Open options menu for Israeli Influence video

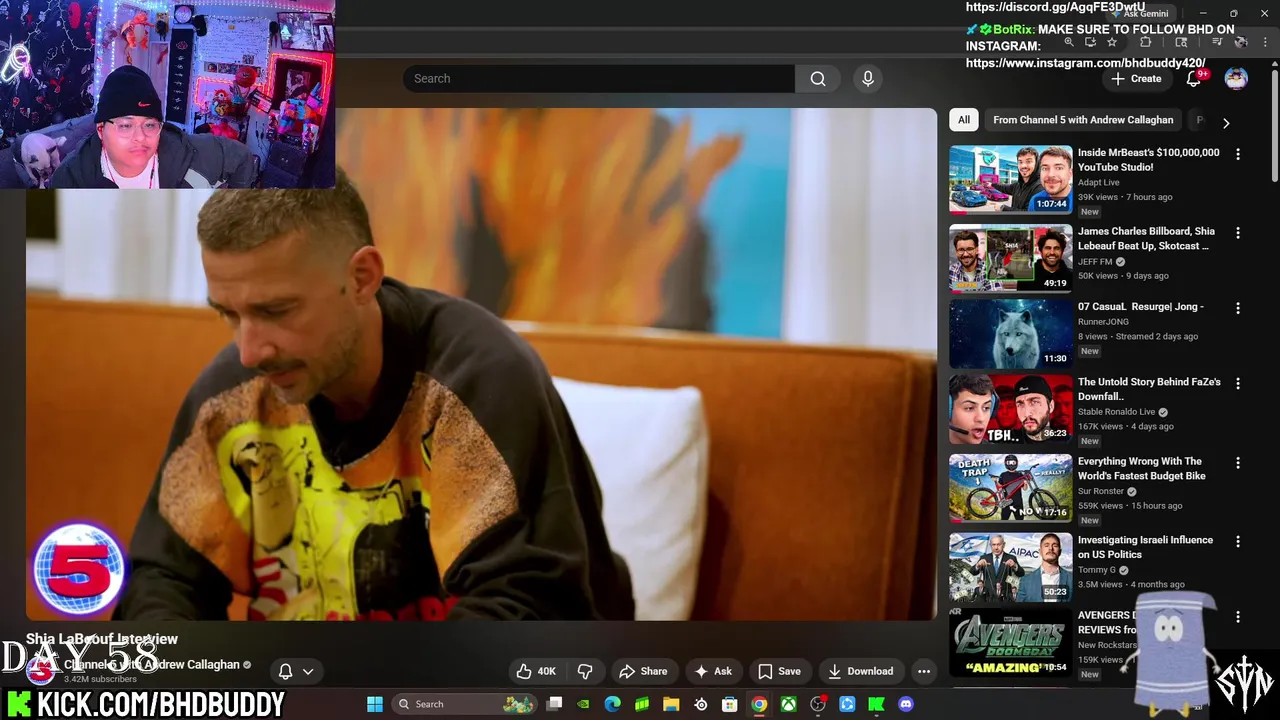(1238, 541)
